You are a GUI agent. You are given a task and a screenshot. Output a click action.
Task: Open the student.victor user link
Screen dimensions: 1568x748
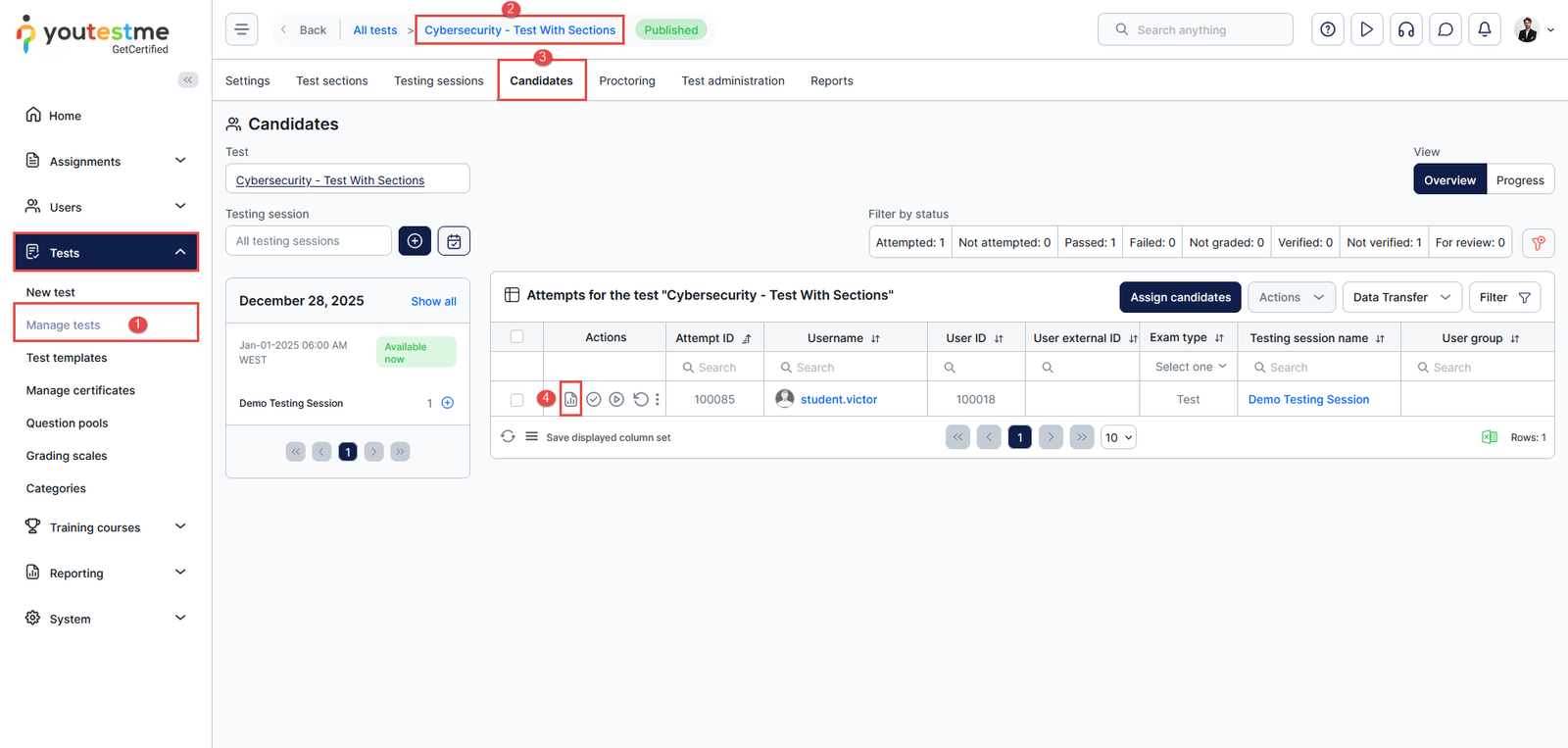tap(838, 400)
